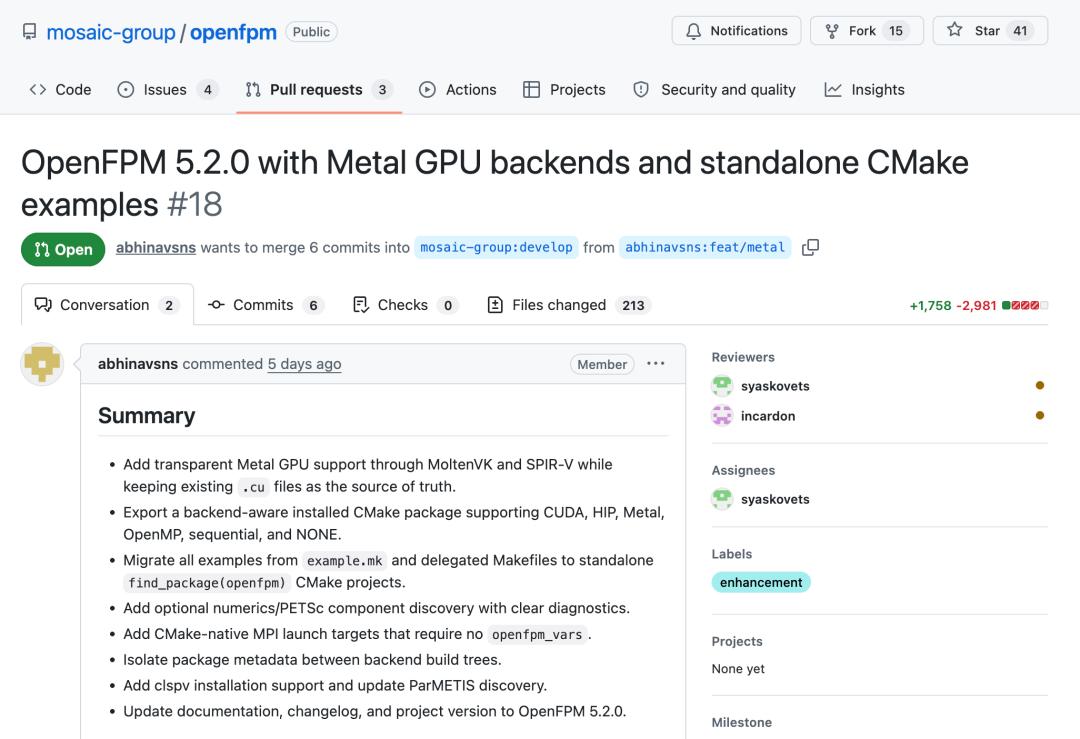This screenshot has width=1080, height=739.
Task: Click pending review dot for syaskovets
Action: tap(1040, 386)
